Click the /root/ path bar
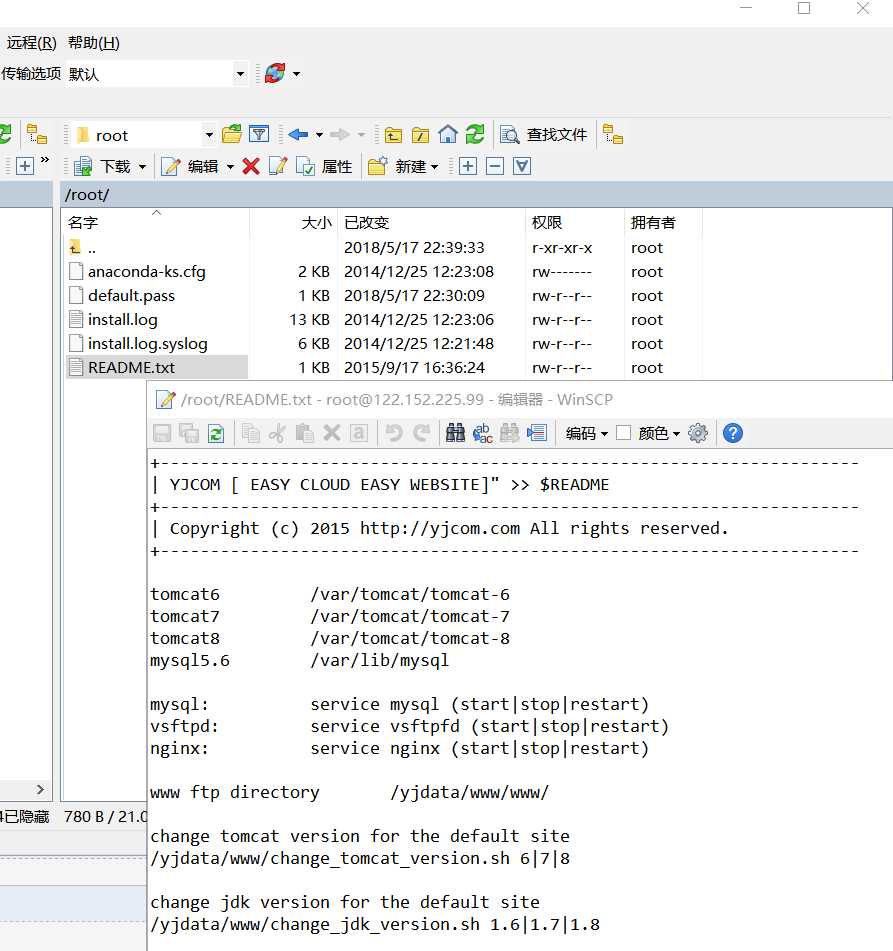 (x=477, y=195)
